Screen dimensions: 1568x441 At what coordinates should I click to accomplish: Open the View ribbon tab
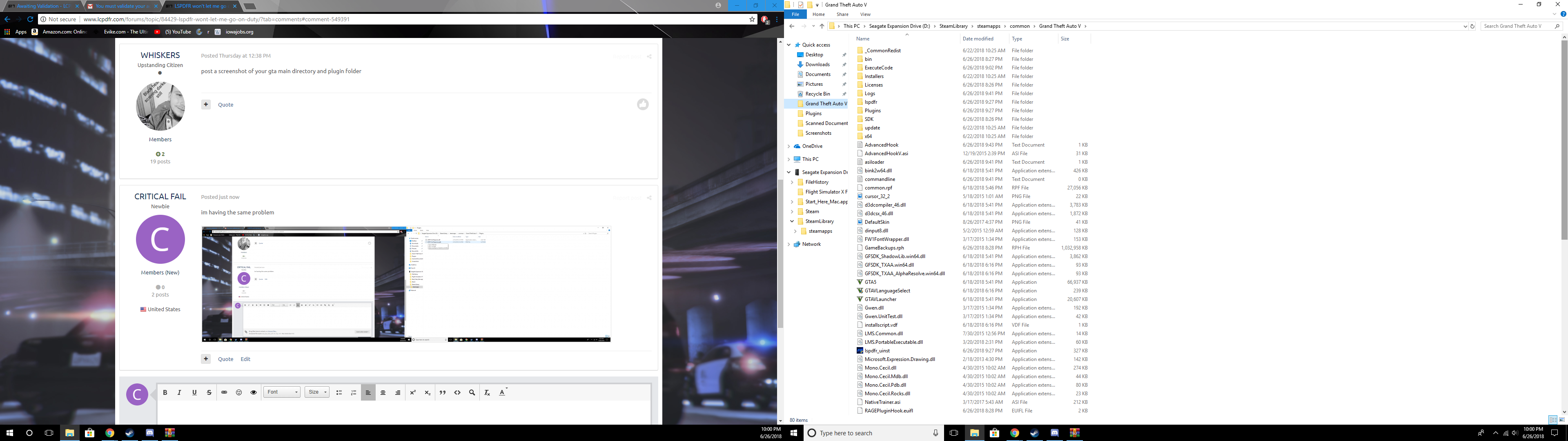865,15
